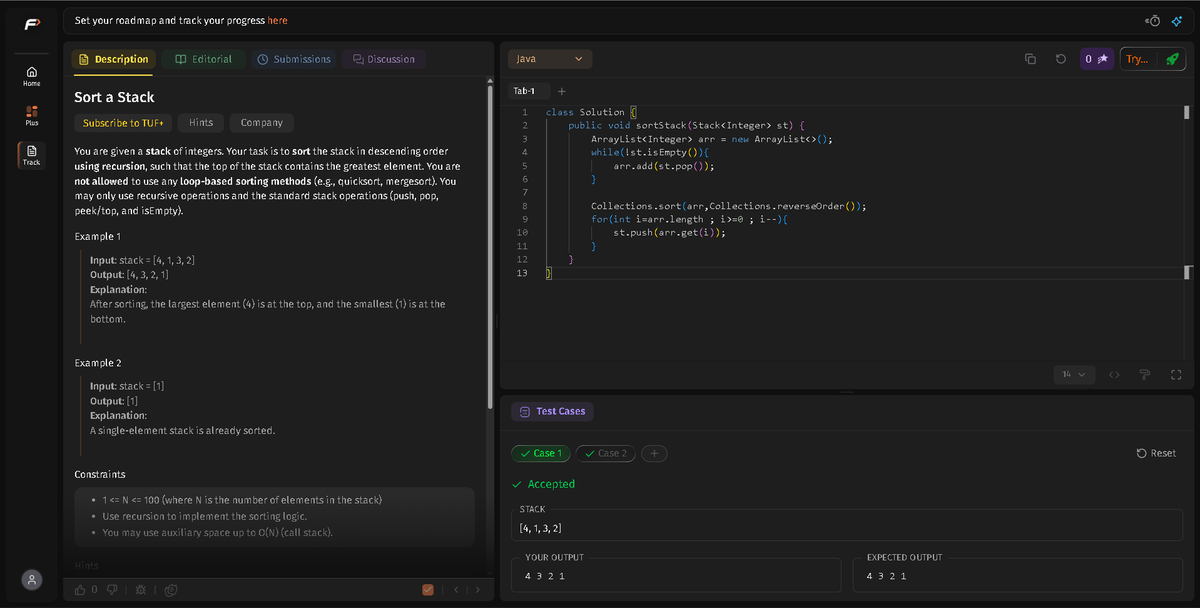The image size is (1200, 608).
Task: Add a new test case with plus
Action: [x=654, y=453]
